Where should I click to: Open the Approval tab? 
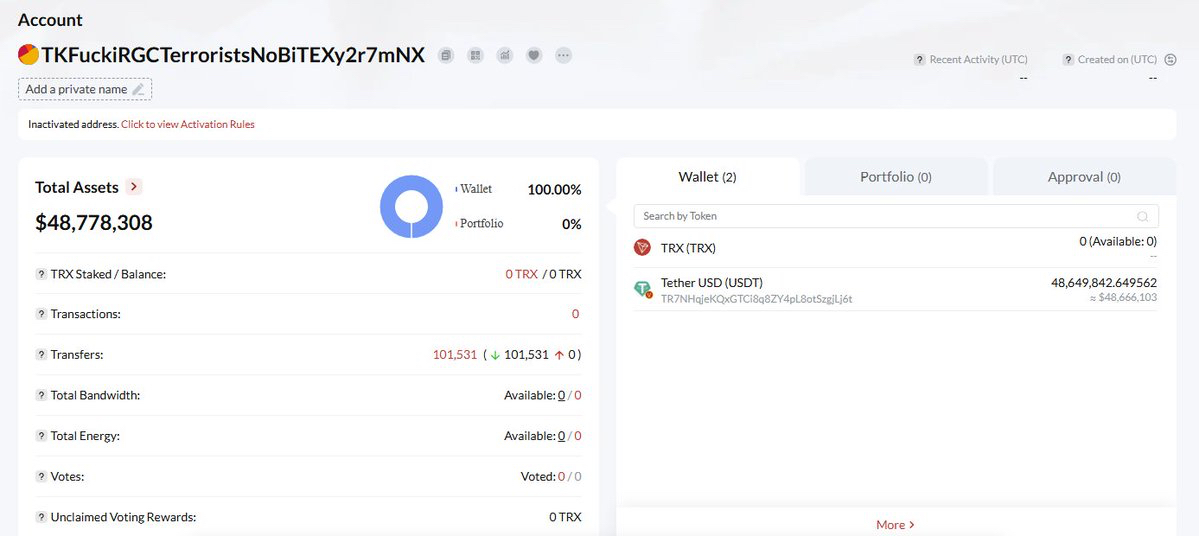point(1083,177)
